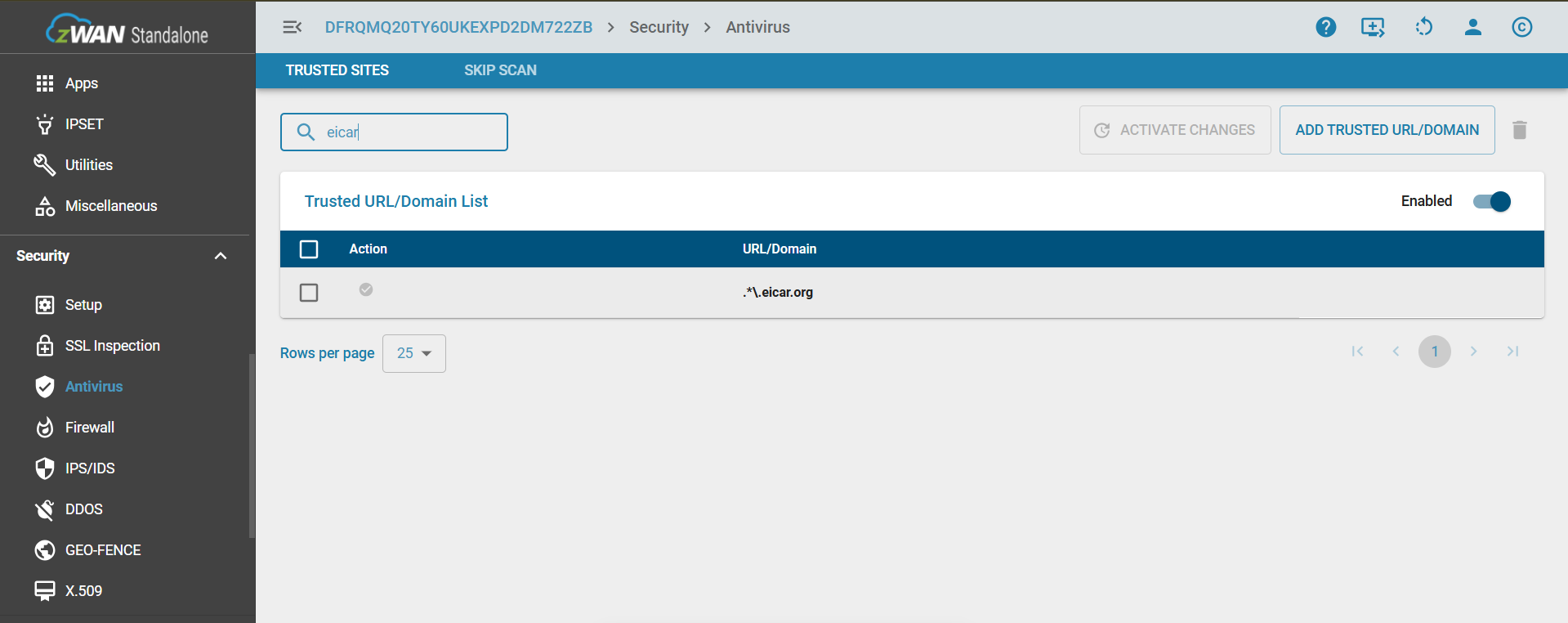Open the Rows per page dropdown
The image size is (1568, 623).
[414, 353]
